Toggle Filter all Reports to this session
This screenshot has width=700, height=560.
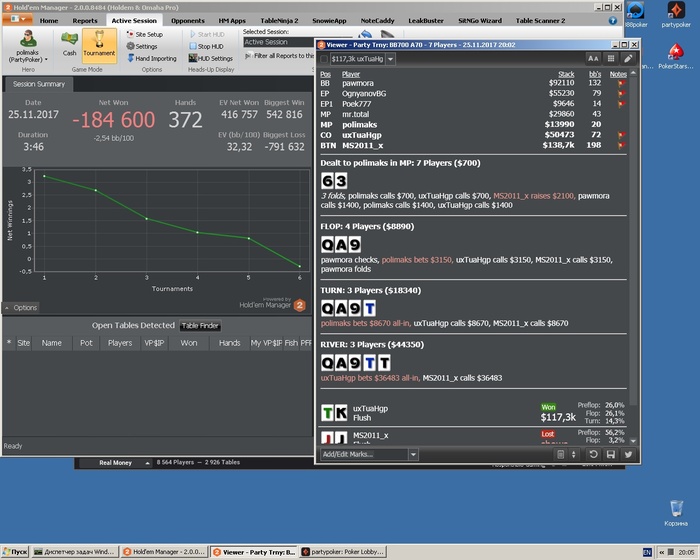tap(280, 56)
